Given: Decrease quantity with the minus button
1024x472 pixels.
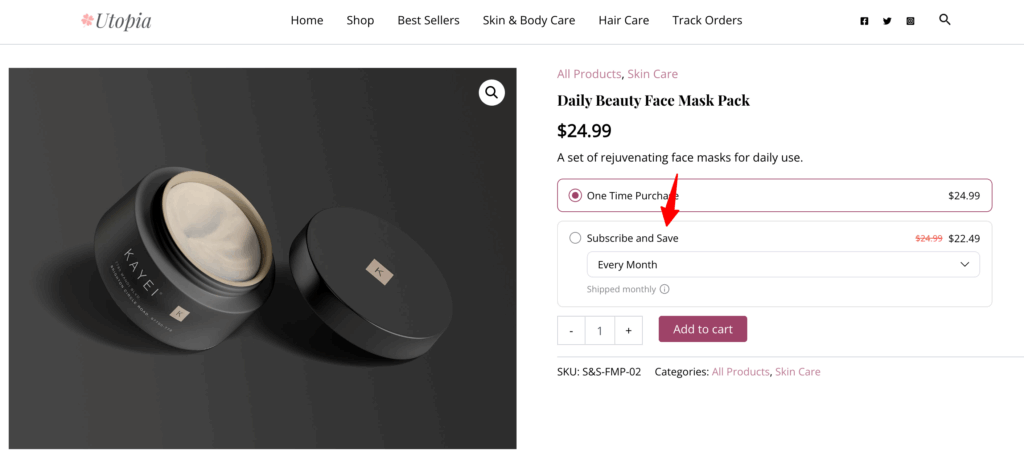Looking at the screenshot, I should pyautogui.click(x=571, y=330).
